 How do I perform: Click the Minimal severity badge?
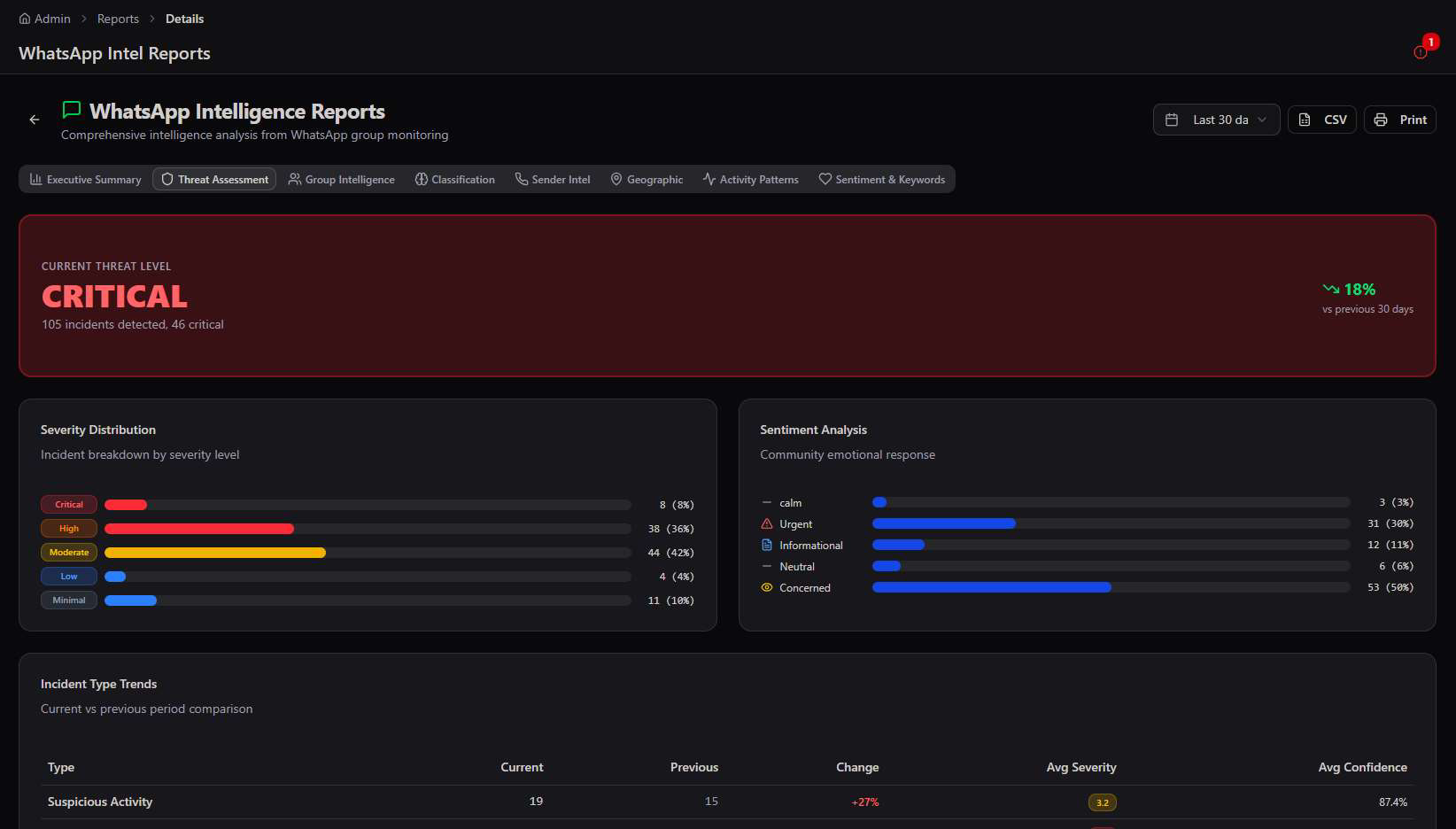tap(69, 600)
